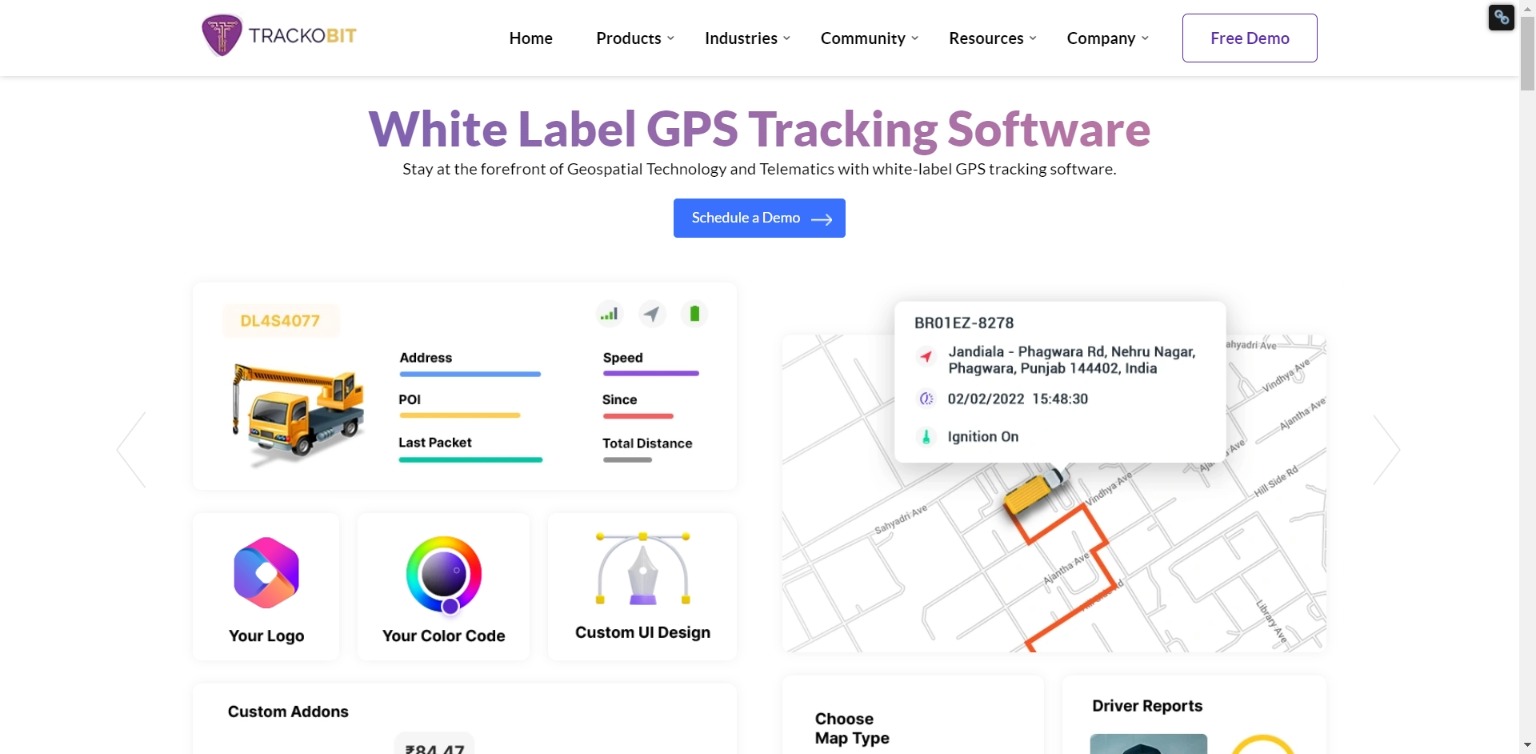Open the Products menu
The width and height of the screenshot is (1536, 754).
tap(628, 38)
